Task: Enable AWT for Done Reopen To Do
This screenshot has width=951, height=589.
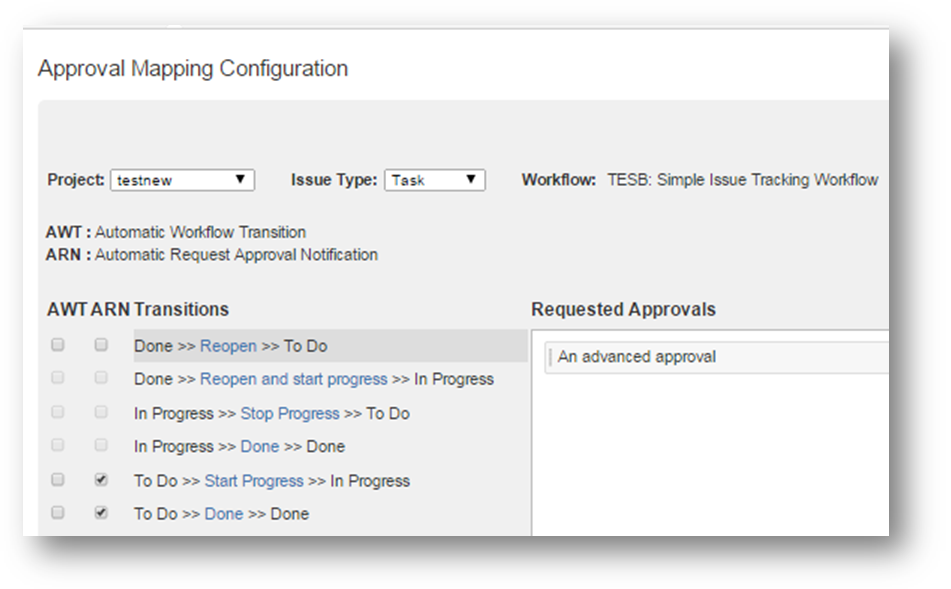Action: (x=58, y=345)
